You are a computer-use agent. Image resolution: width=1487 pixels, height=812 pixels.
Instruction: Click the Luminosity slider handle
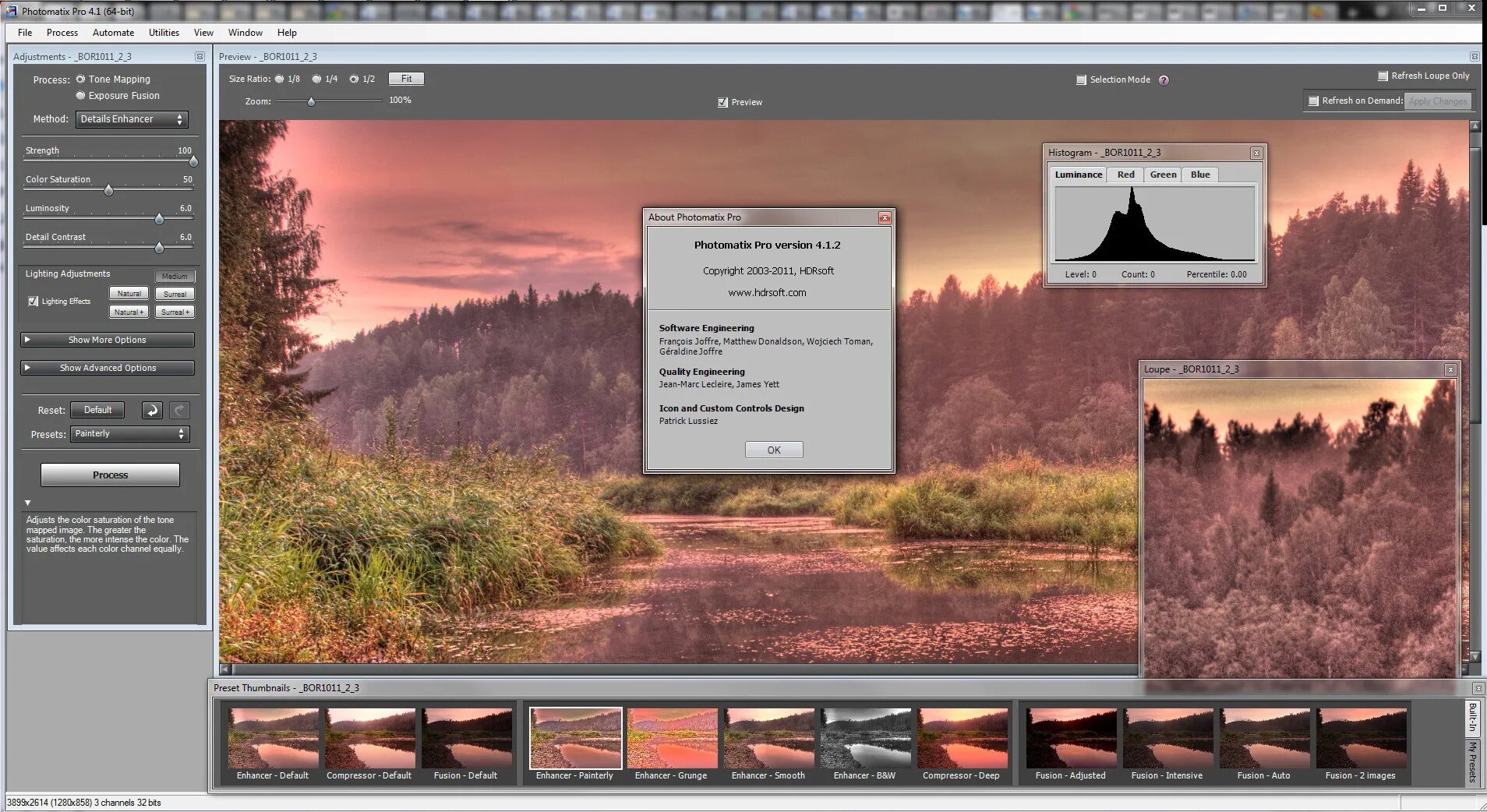click(159, 220)
